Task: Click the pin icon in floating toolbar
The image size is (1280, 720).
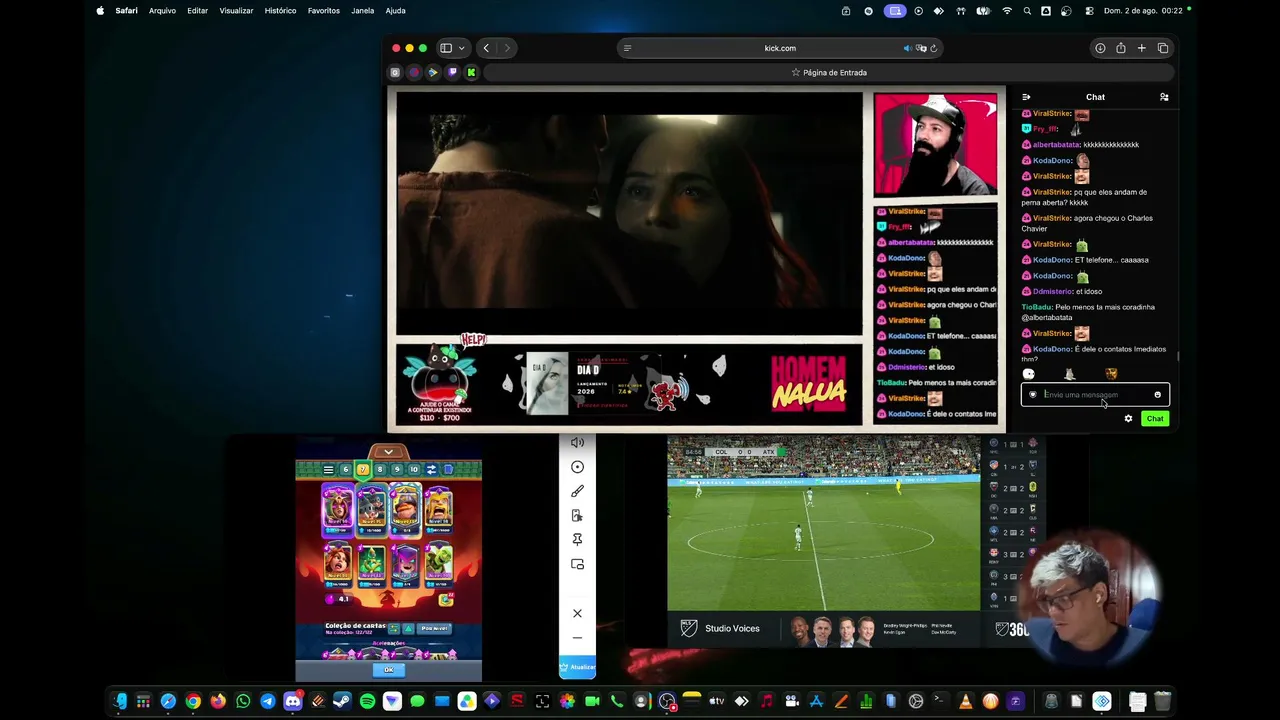Action: (x=577, y=539)
